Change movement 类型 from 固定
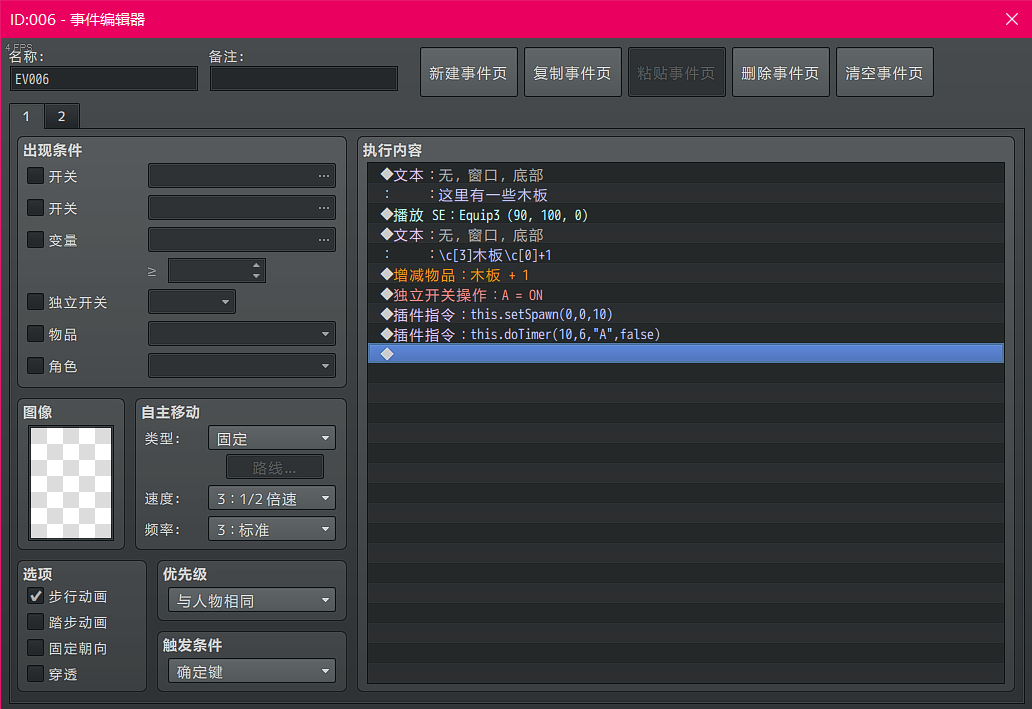The height and width of the screenshot is (709, 1032). tap(271, 438)
